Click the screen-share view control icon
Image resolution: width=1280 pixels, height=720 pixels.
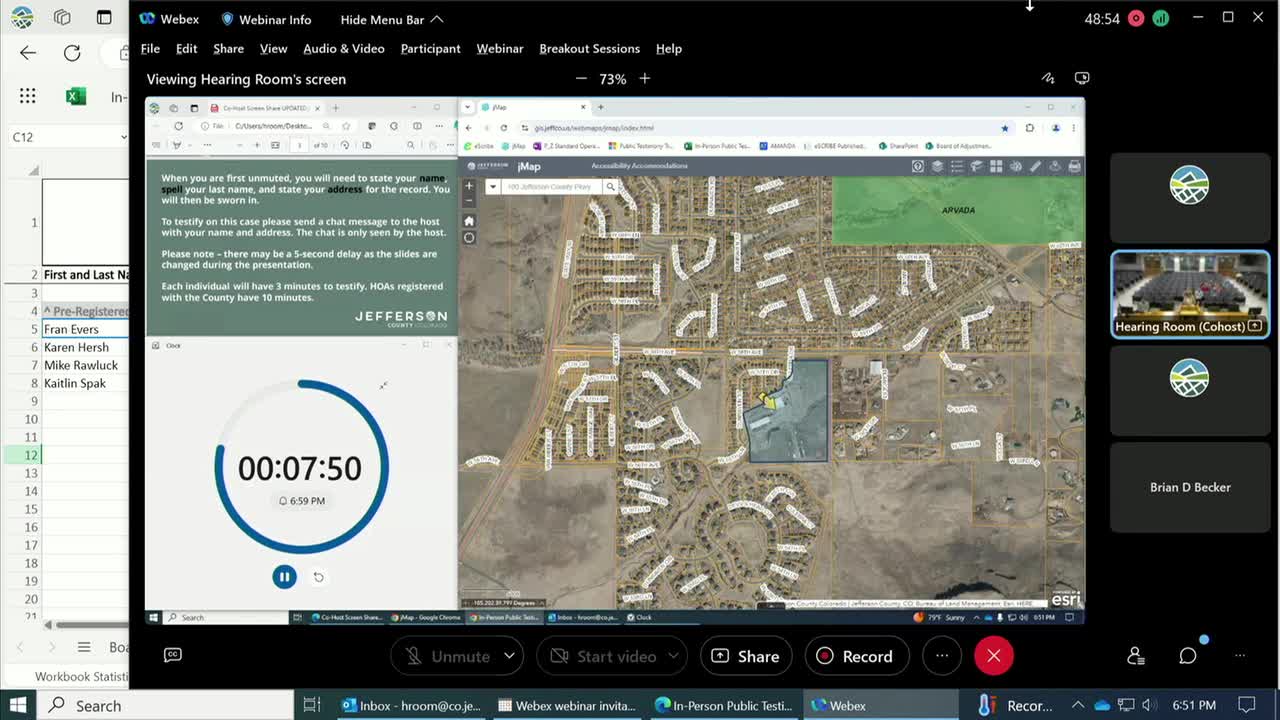(x=1082, y=78)
